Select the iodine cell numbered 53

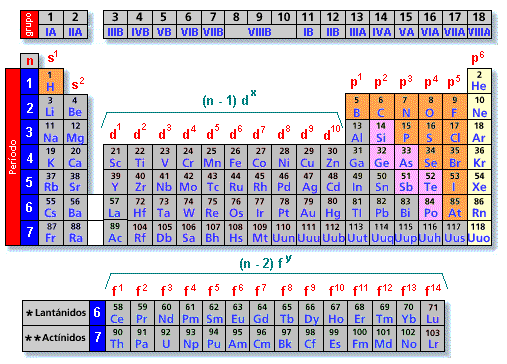(455, 182)
